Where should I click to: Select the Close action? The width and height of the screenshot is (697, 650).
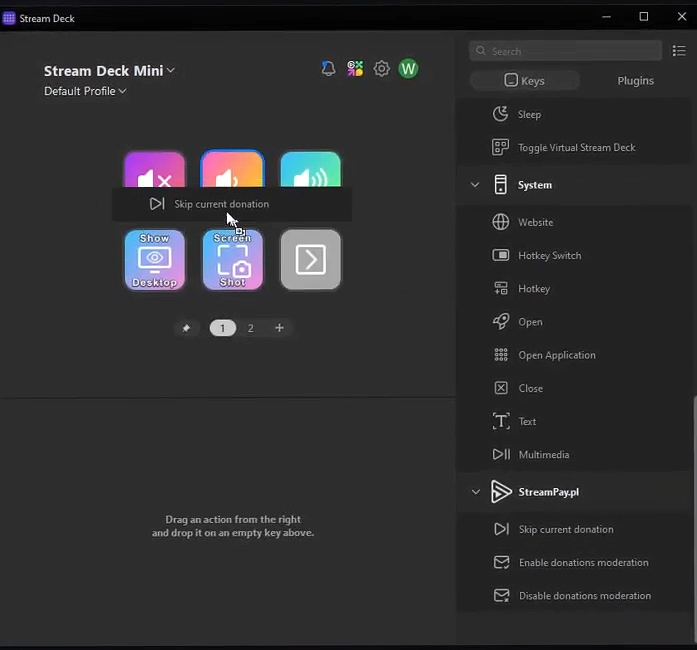[573, 388]
